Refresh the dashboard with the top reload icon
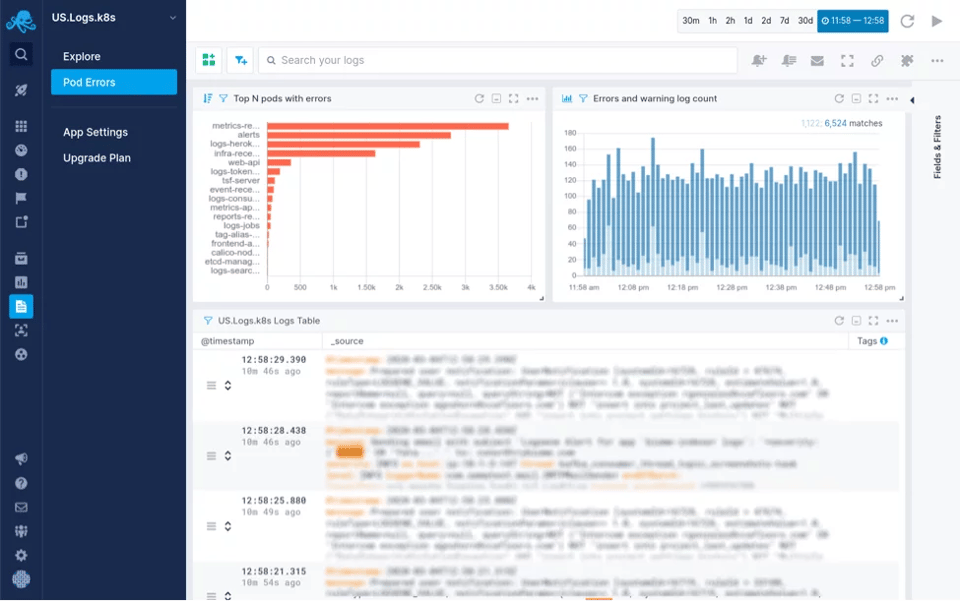Screen dimensions: 960x601 907,21
